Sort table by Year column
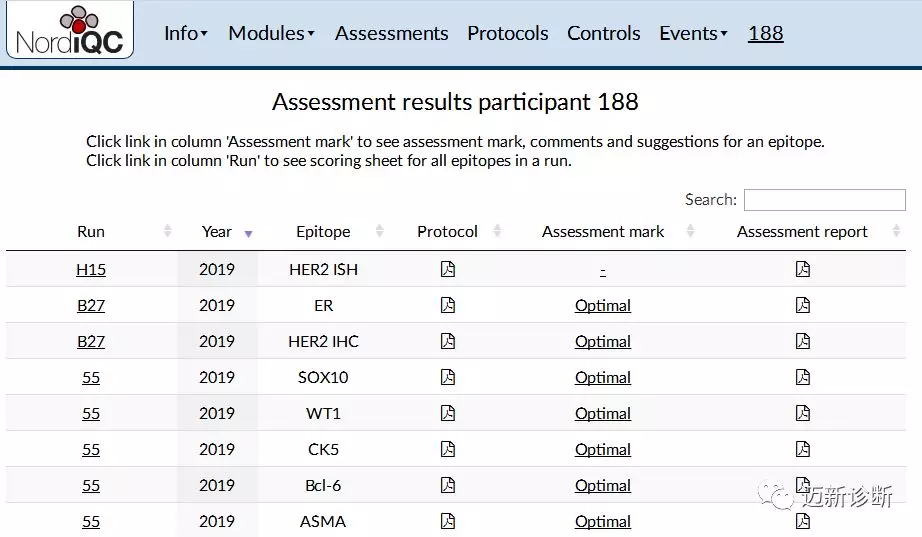The height and width of the screenshot is (537, 922). point(217,231)
